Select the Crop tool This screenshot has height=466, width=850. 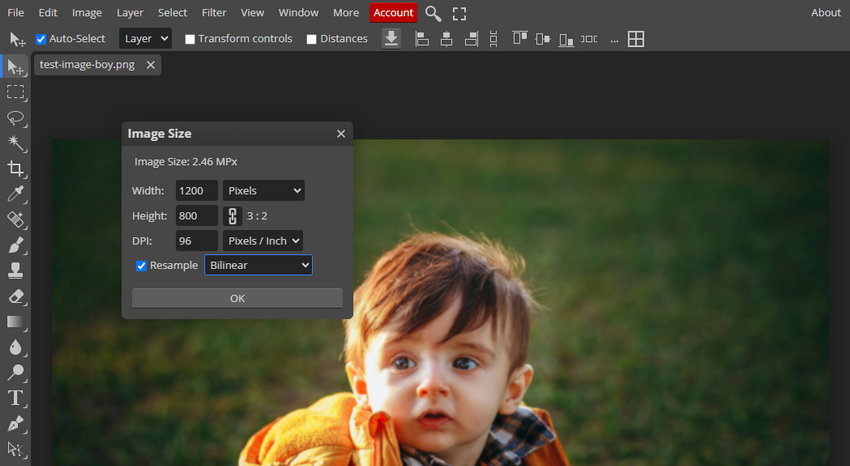click(15, 169)
